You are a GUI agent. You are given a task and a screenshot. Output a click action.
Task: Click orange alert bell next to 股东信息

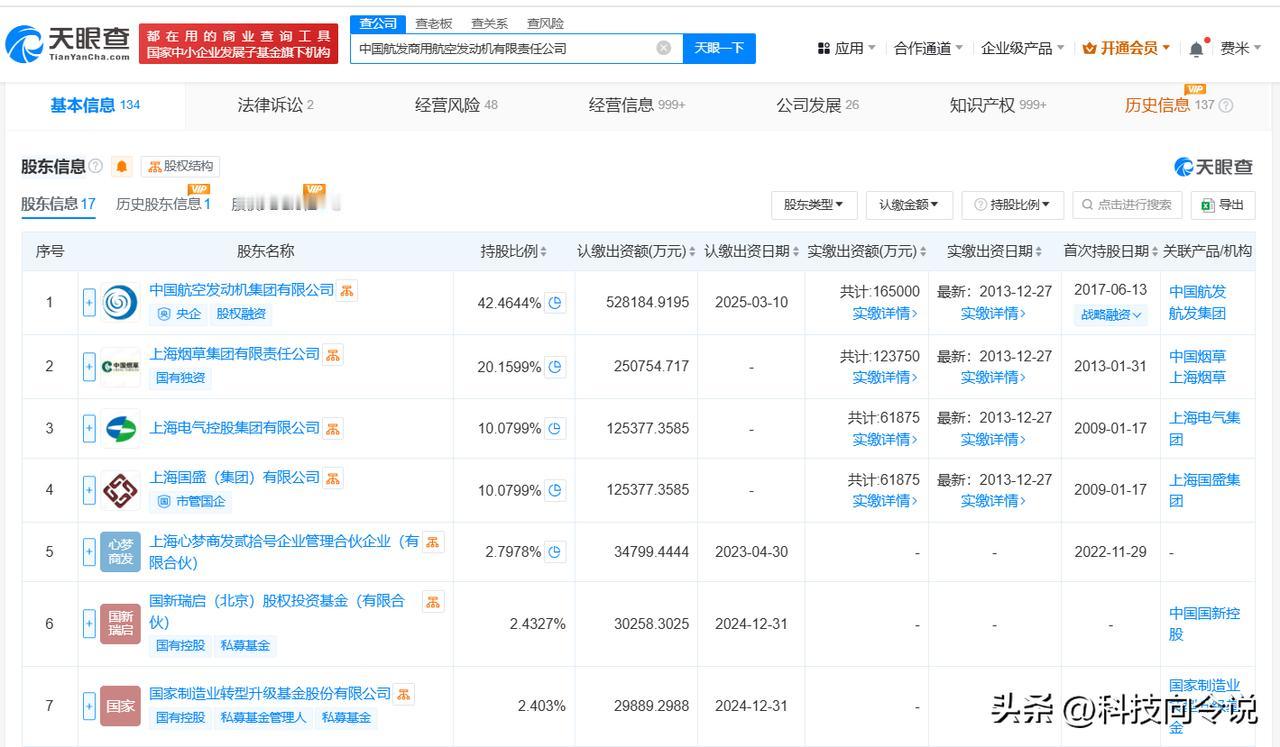(x=122, y=166)
